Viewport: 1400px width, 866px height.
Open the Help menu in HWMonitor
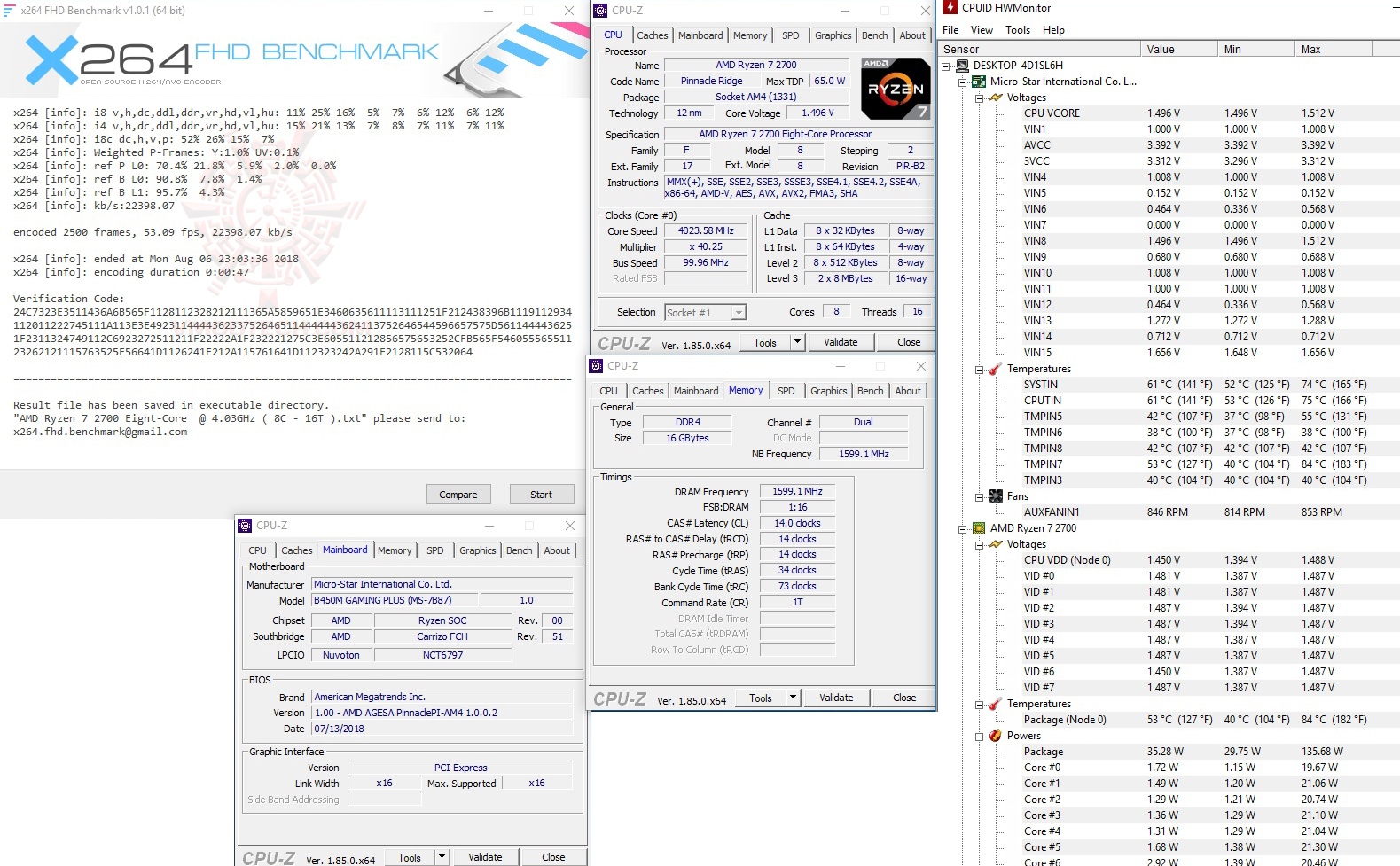pyautogui.click(x=1053, y=30)
